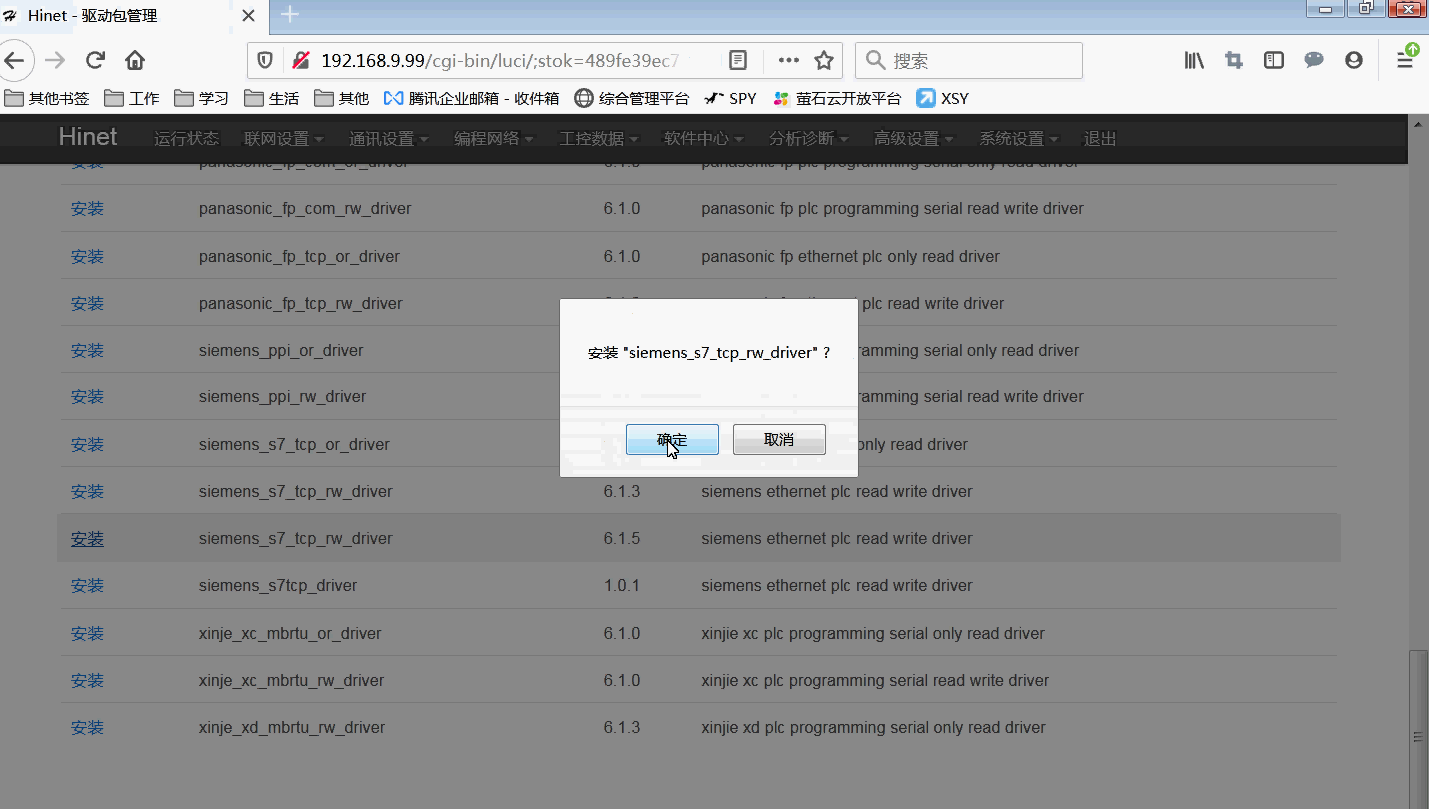Screen dimensions: 1429x809
Task: Click 安装 link for xinje_xd_mbrtu_rw_driver
Action: pyautogui.click(x=87, y=728)
